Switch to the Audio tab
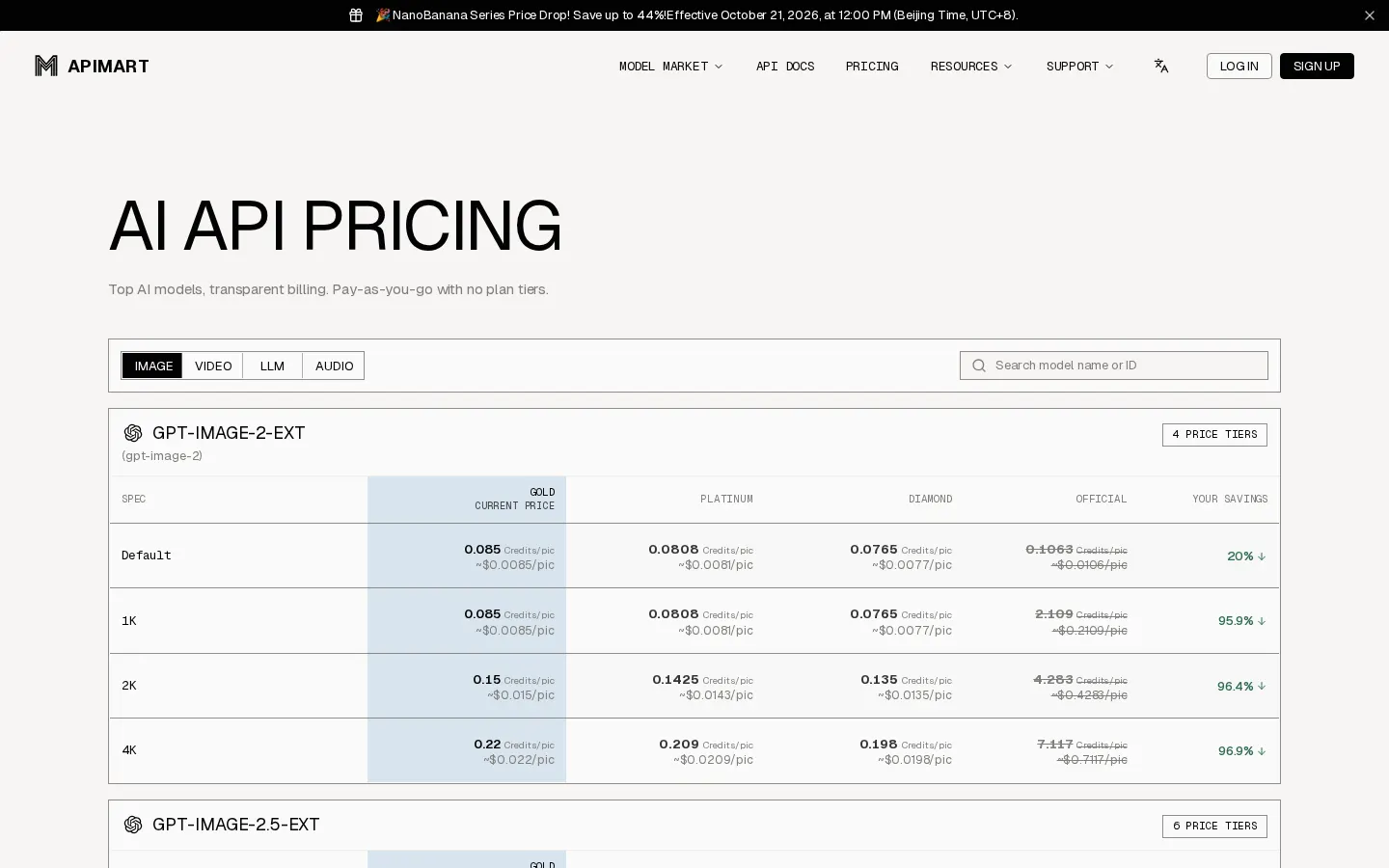Image resolution: width=1389 pixels, height=868 pixels. click(334, 366)
